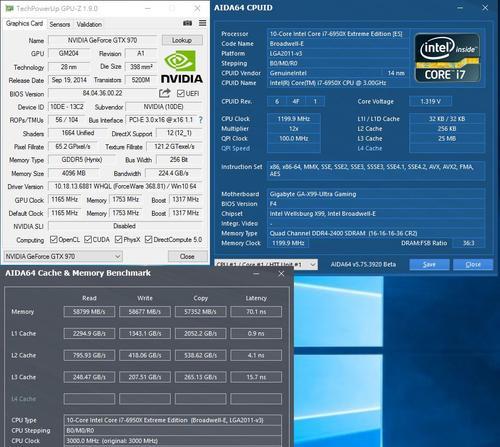The image size is (500, 447).
Task: Click the NVIDIA SLI Disabled field
Action: click(x=125, y=226)
